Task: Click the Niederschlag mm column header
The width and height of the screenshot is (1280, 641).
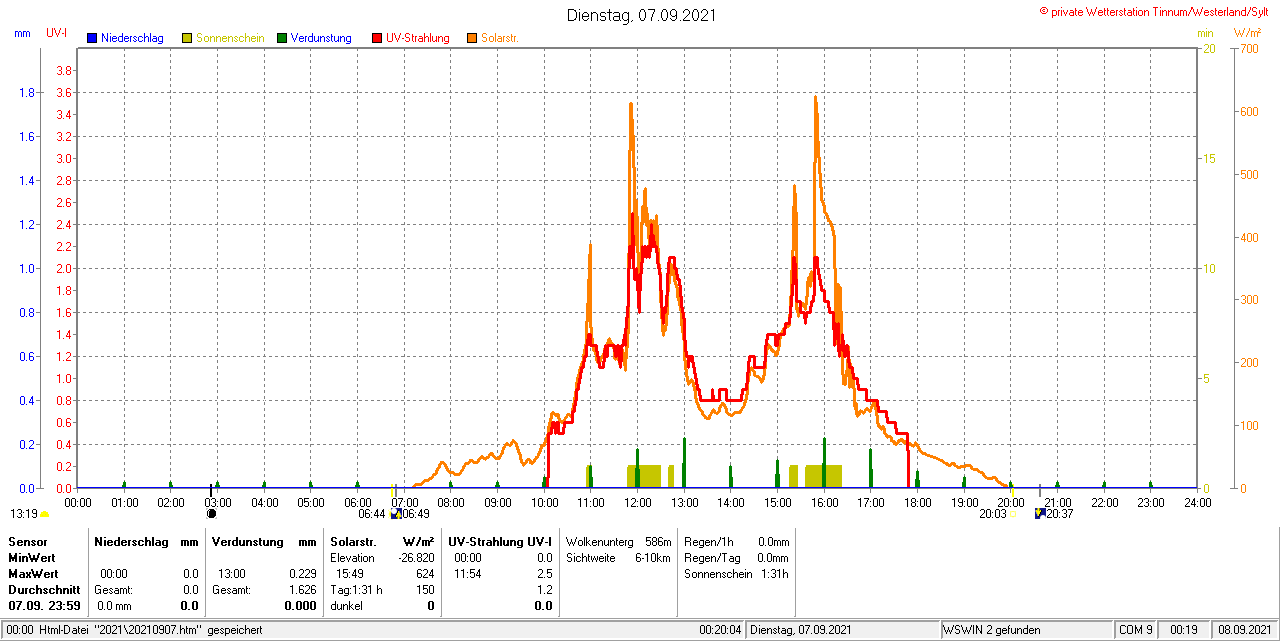Action: 146,542
